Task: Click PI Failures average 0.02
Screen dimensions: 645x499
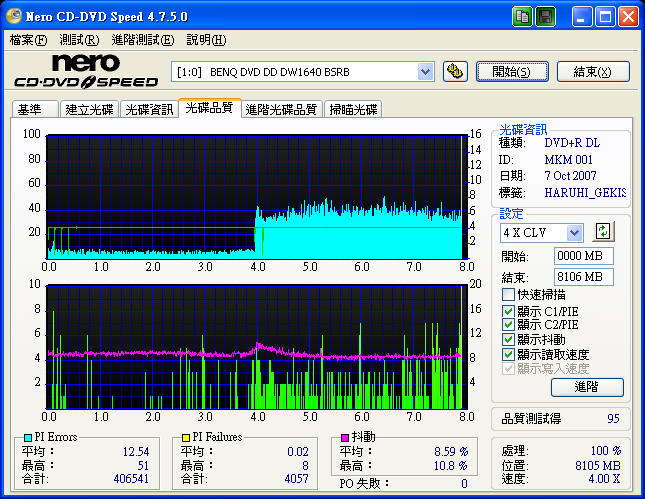Action: [298, 452]
